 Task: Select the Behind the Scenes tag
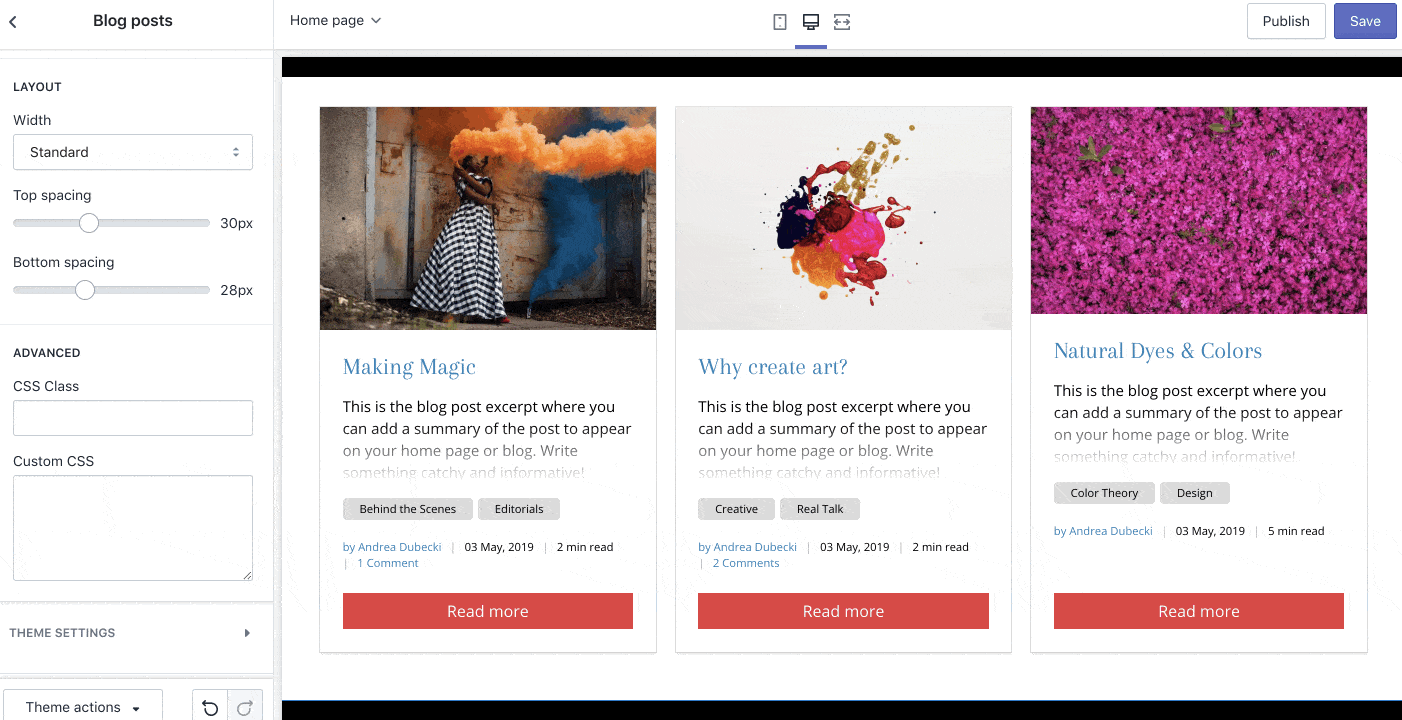click(x=407, y=509)
